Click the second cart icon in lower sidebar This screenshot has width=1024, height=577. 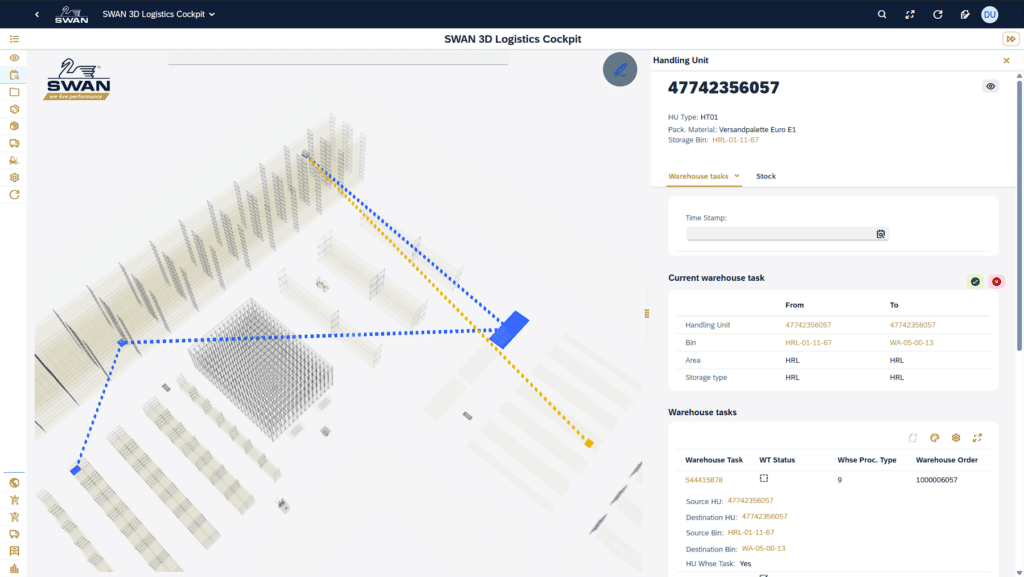(14, 517)
